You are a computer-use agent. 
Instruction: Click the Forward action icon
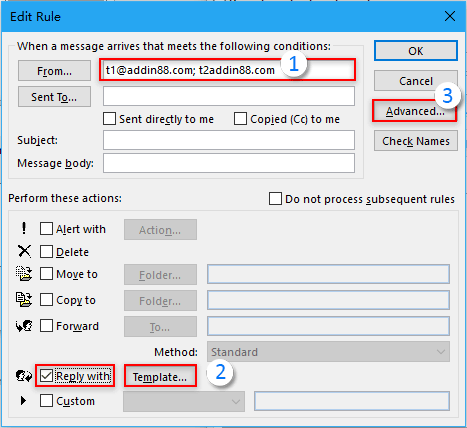click(x=24, y=326)
